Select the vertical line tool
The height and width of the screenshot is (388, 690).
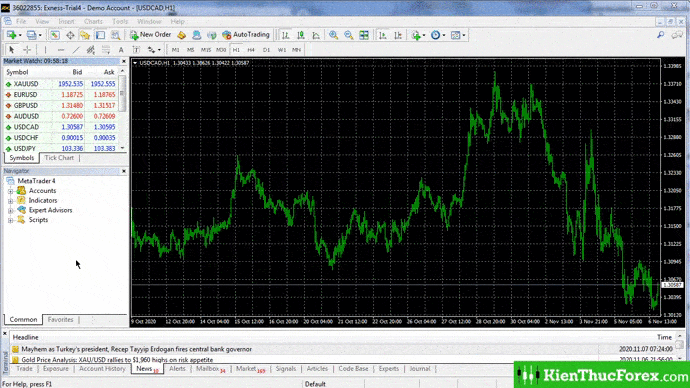45,50
